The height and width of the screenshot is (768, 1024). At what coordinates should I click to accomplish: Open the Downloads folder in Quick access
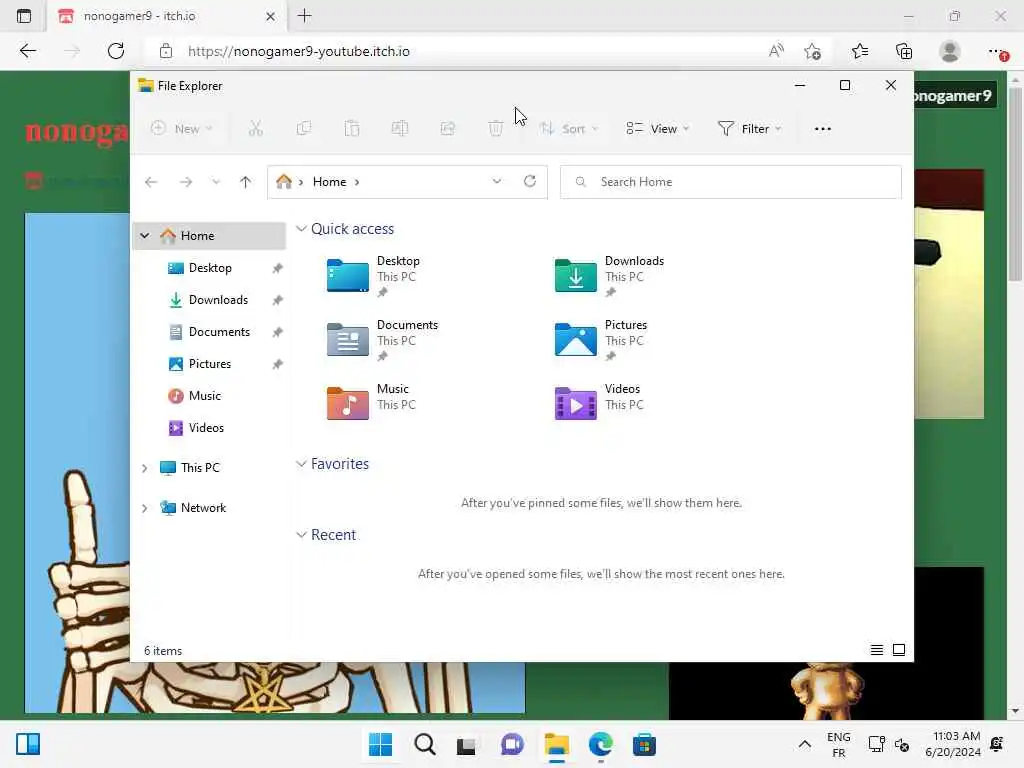pyautogui.click(x=610, y=276)
